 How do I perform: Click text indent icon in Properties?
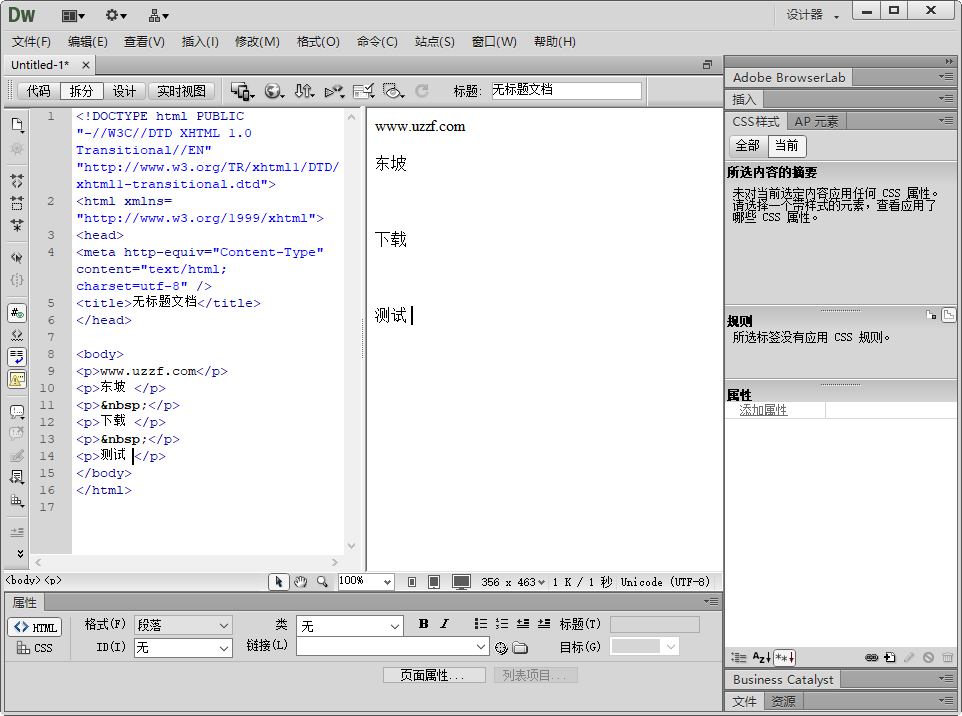pyautogui.click(x=544, y=624)
